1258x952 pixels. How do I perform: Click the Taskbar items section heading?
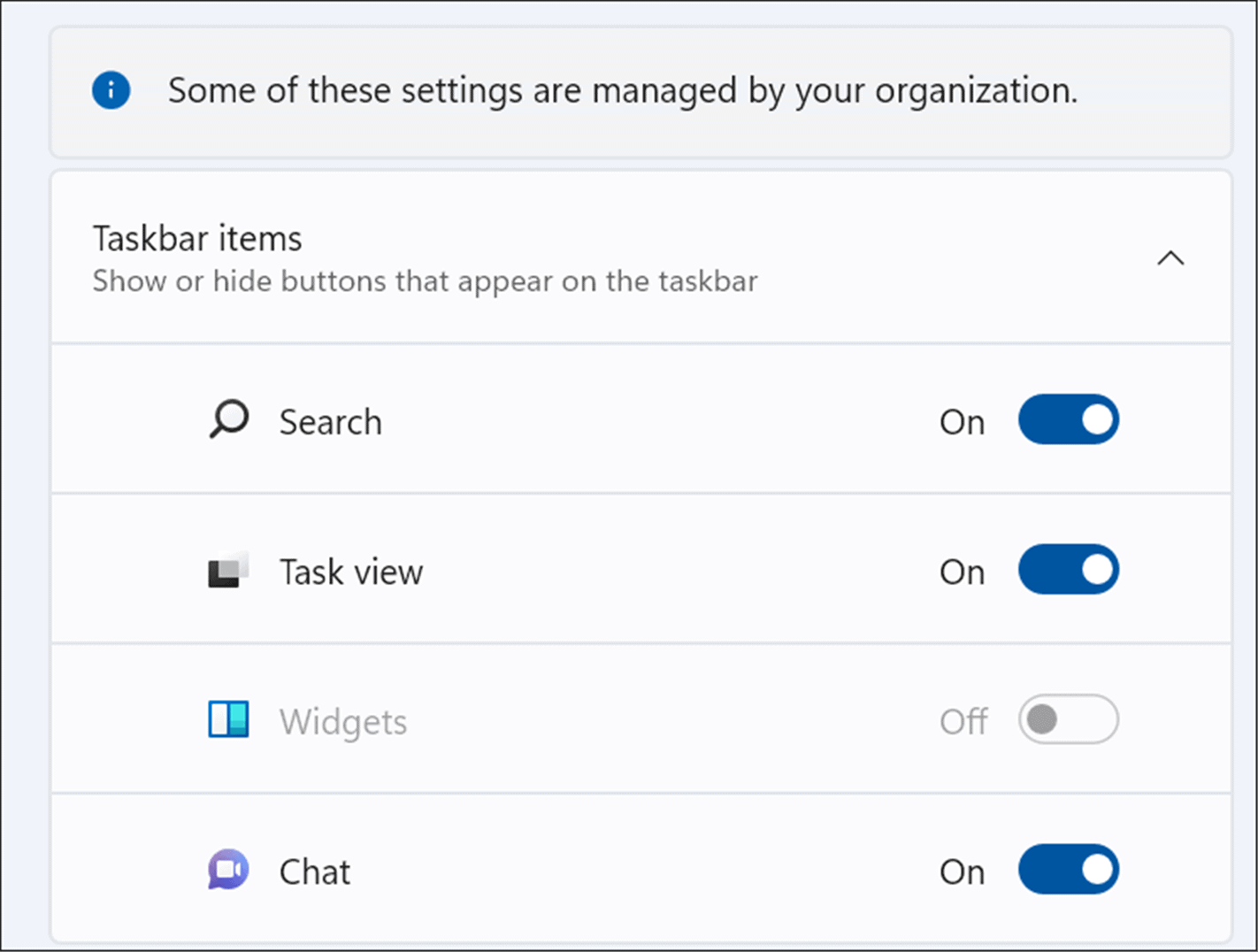(197, 239)
